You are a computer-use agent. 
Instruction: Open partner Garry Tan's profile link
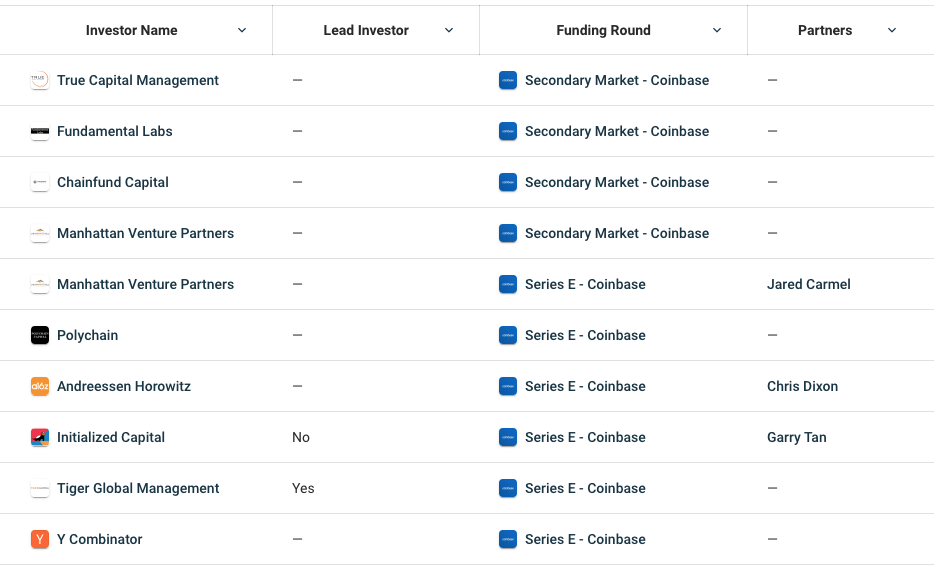tap(796, 438)
